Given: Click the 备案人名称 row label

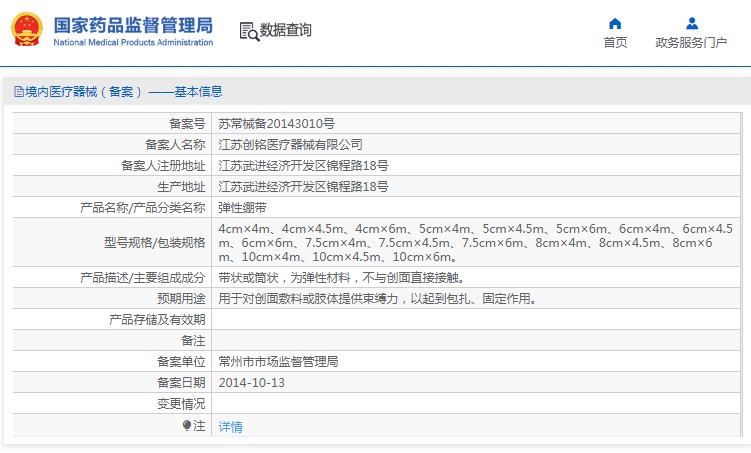Looking at the screenshot, I should 175,145.
